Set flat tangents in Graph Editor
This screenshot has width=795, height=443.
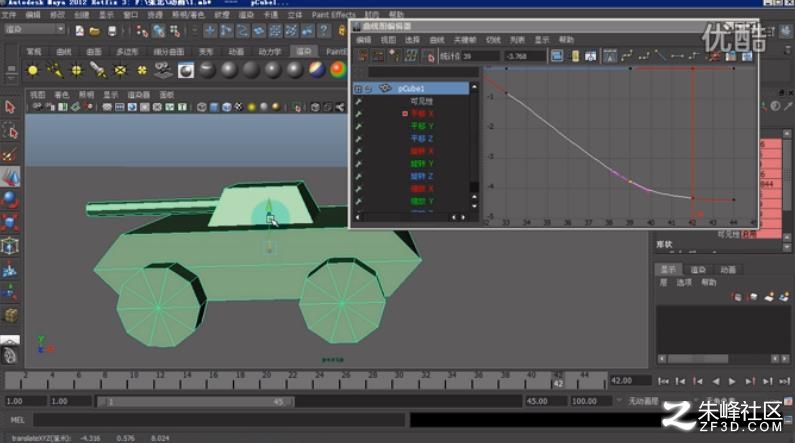click(677, 56)
